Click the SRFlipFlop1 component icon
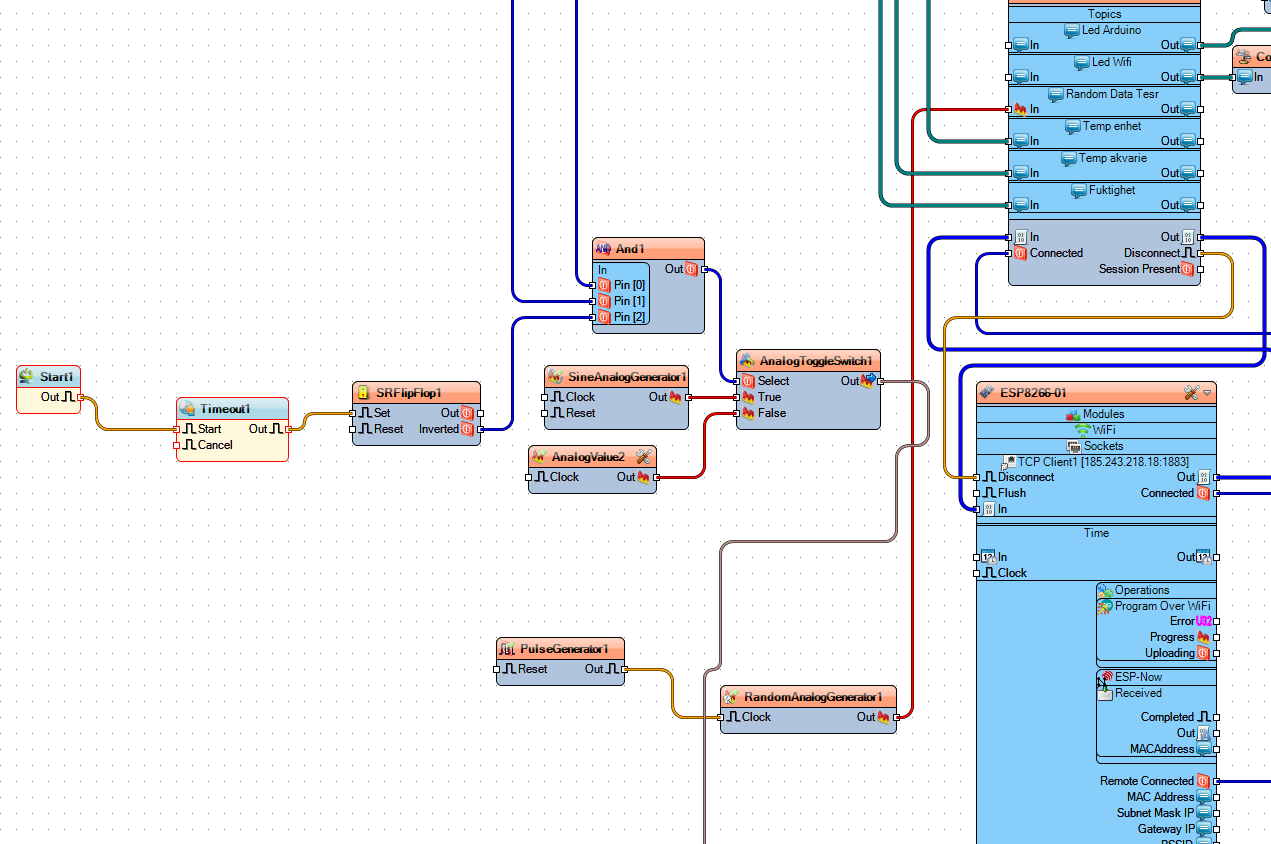This screenshot has width=1271, height=844. [363, 393]
